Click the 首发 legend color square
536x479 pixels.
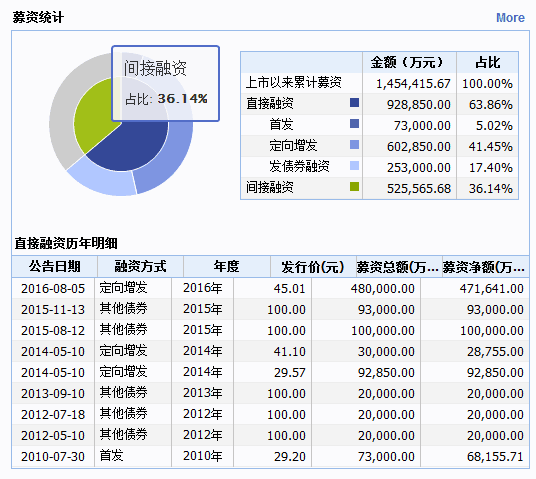click(x=354, y=123)
